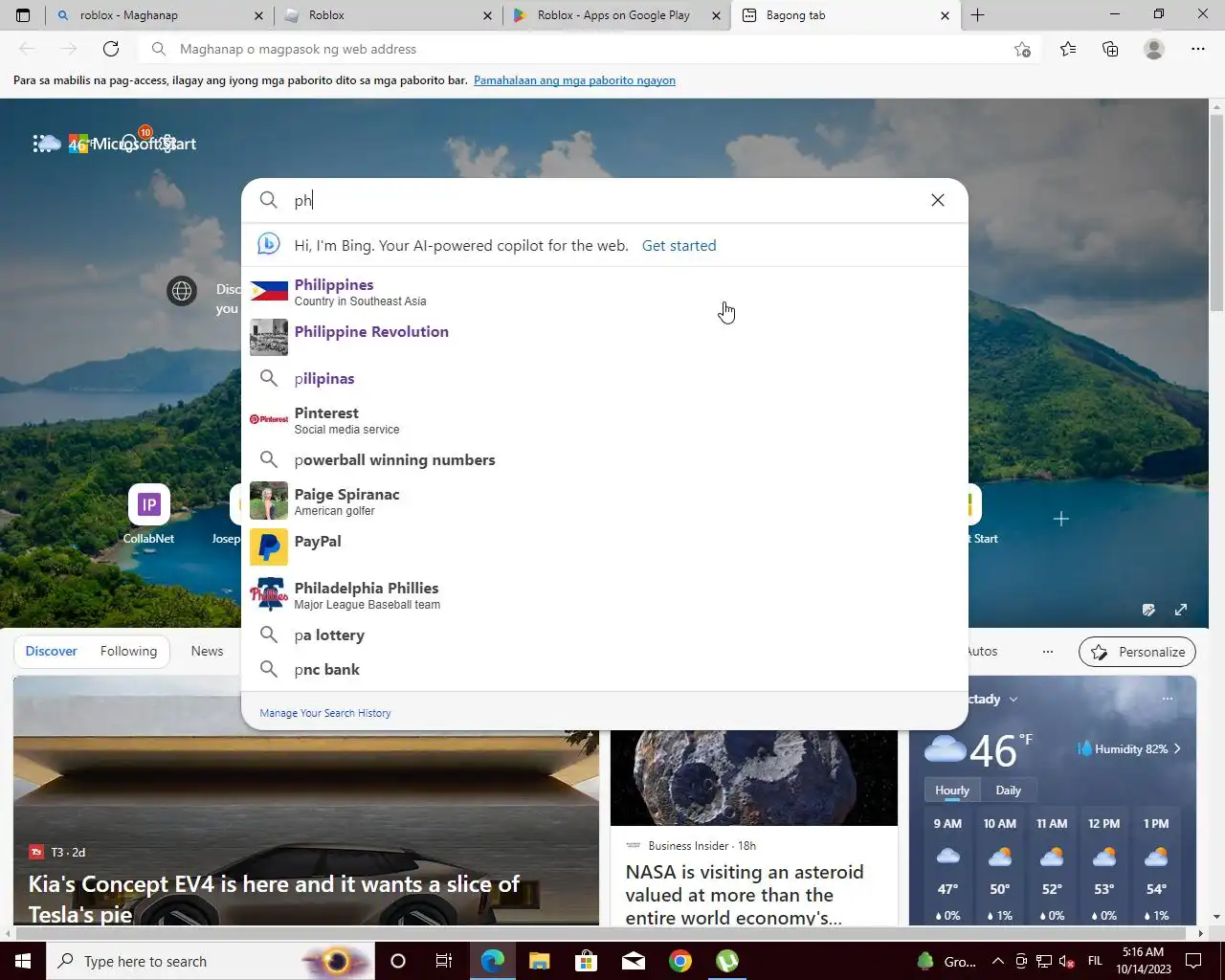Add this page to favorites star icon

click(x=1022, y=49)
